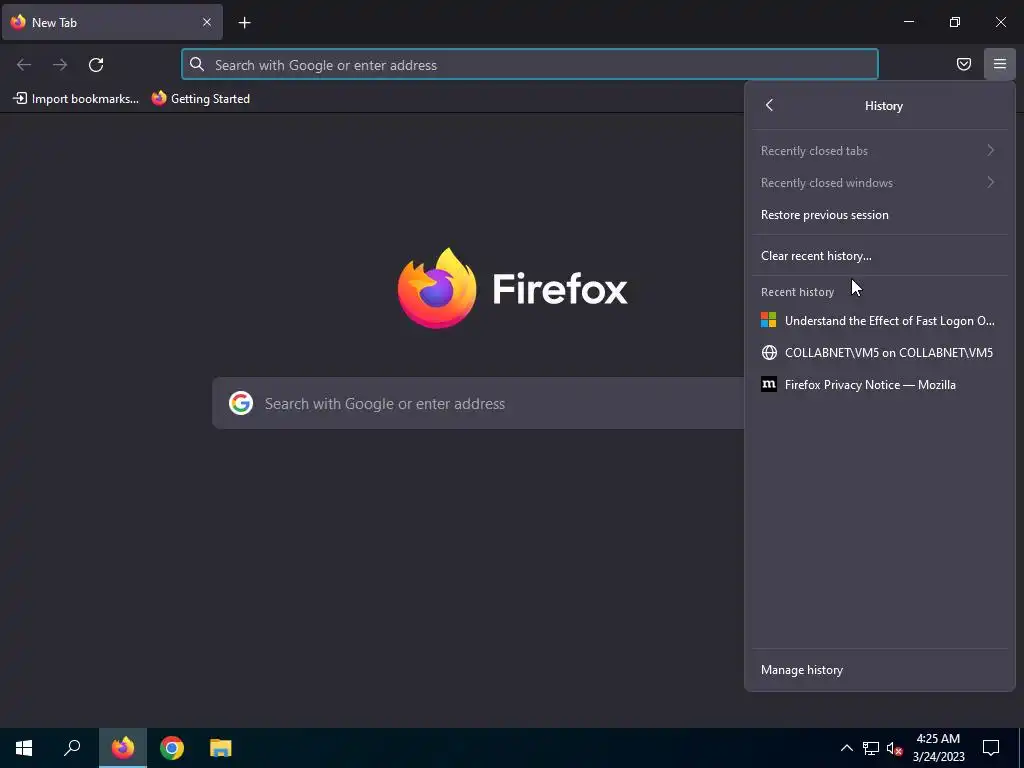Open Manage history
The height and width of the screenshot is (768, 1024).
(x=880, y=670)
